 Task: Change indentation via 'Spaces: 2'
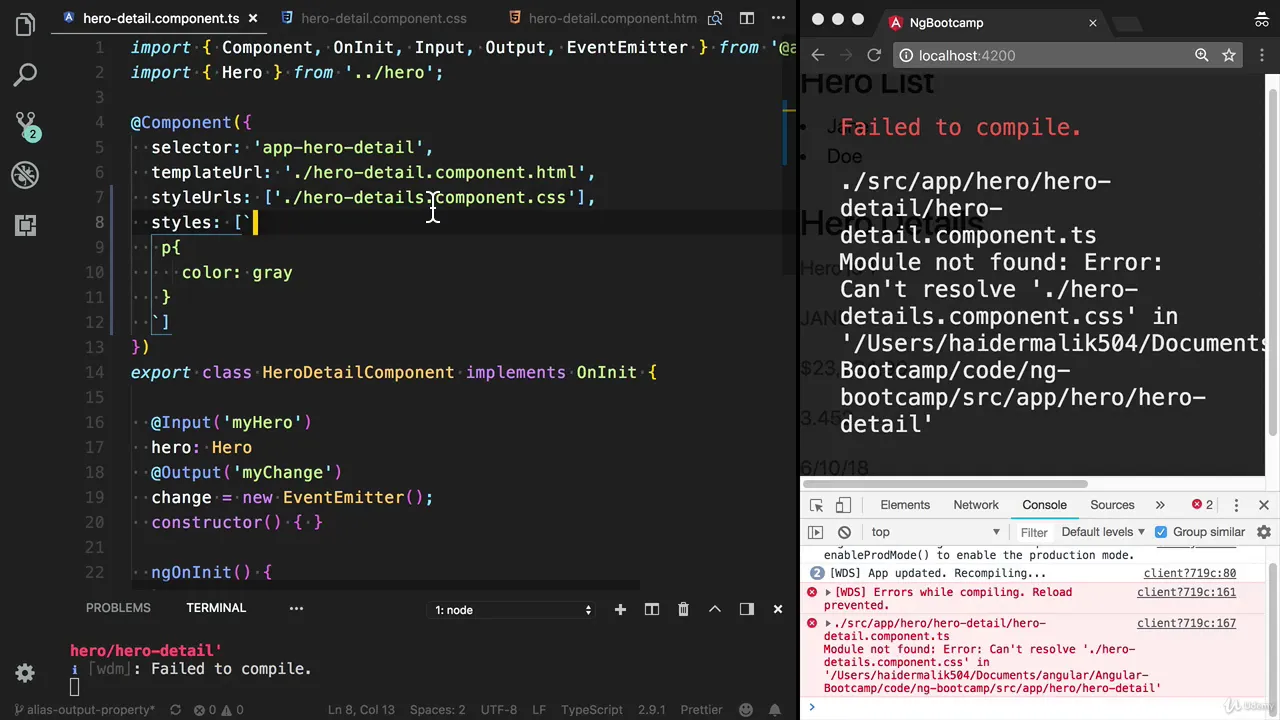[437, 710]
